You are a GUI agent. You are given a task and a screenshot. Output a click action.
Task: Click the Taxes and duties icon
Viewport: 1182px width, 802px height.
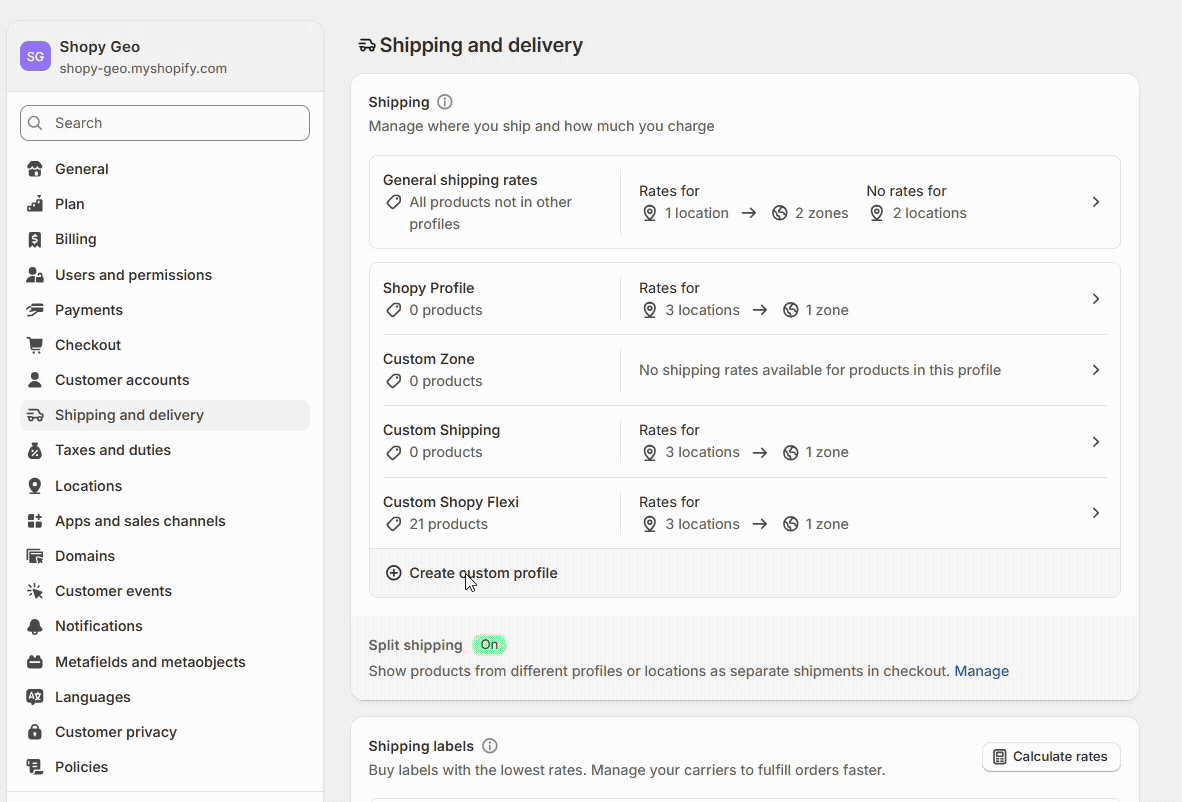click(x=35, y=450)
